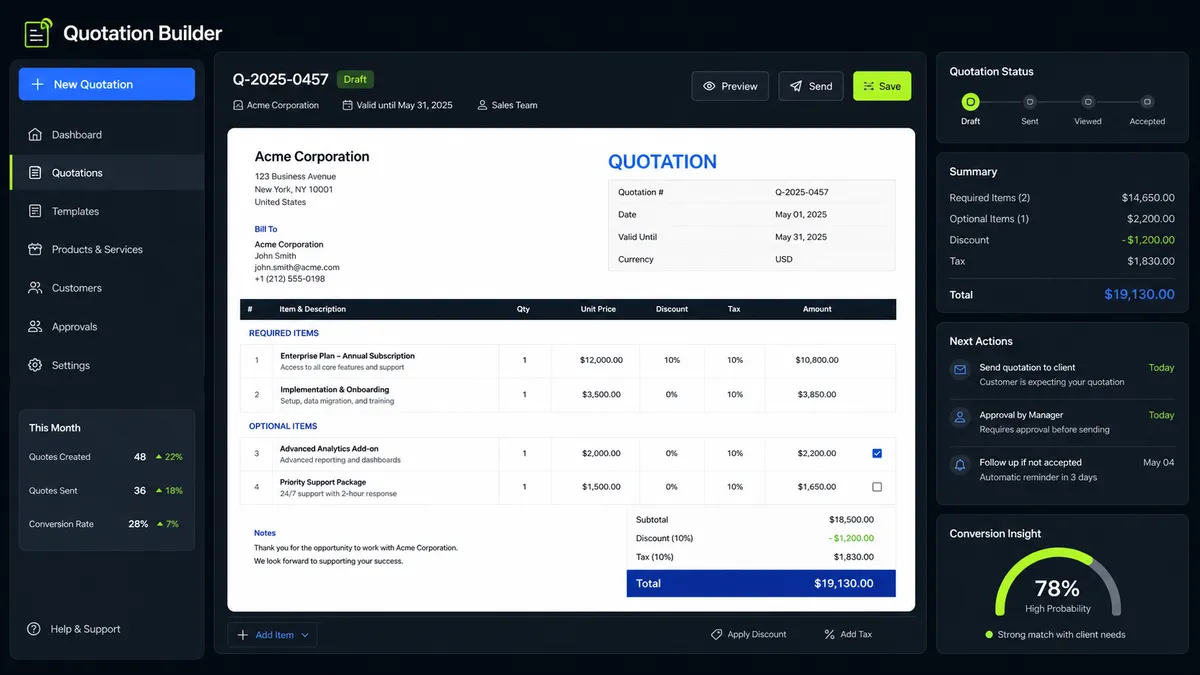Click the Draft status step circle
The image size is (1200, 675).
[970, 101]
